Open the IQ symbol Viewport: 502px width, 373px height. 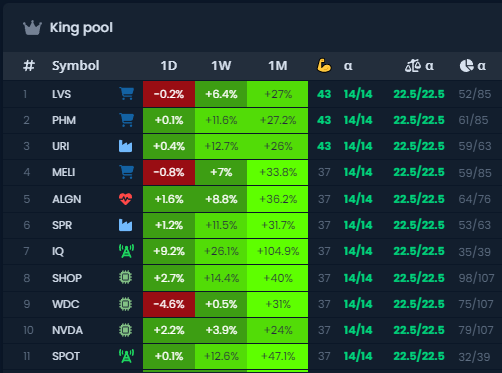(58, 251)
